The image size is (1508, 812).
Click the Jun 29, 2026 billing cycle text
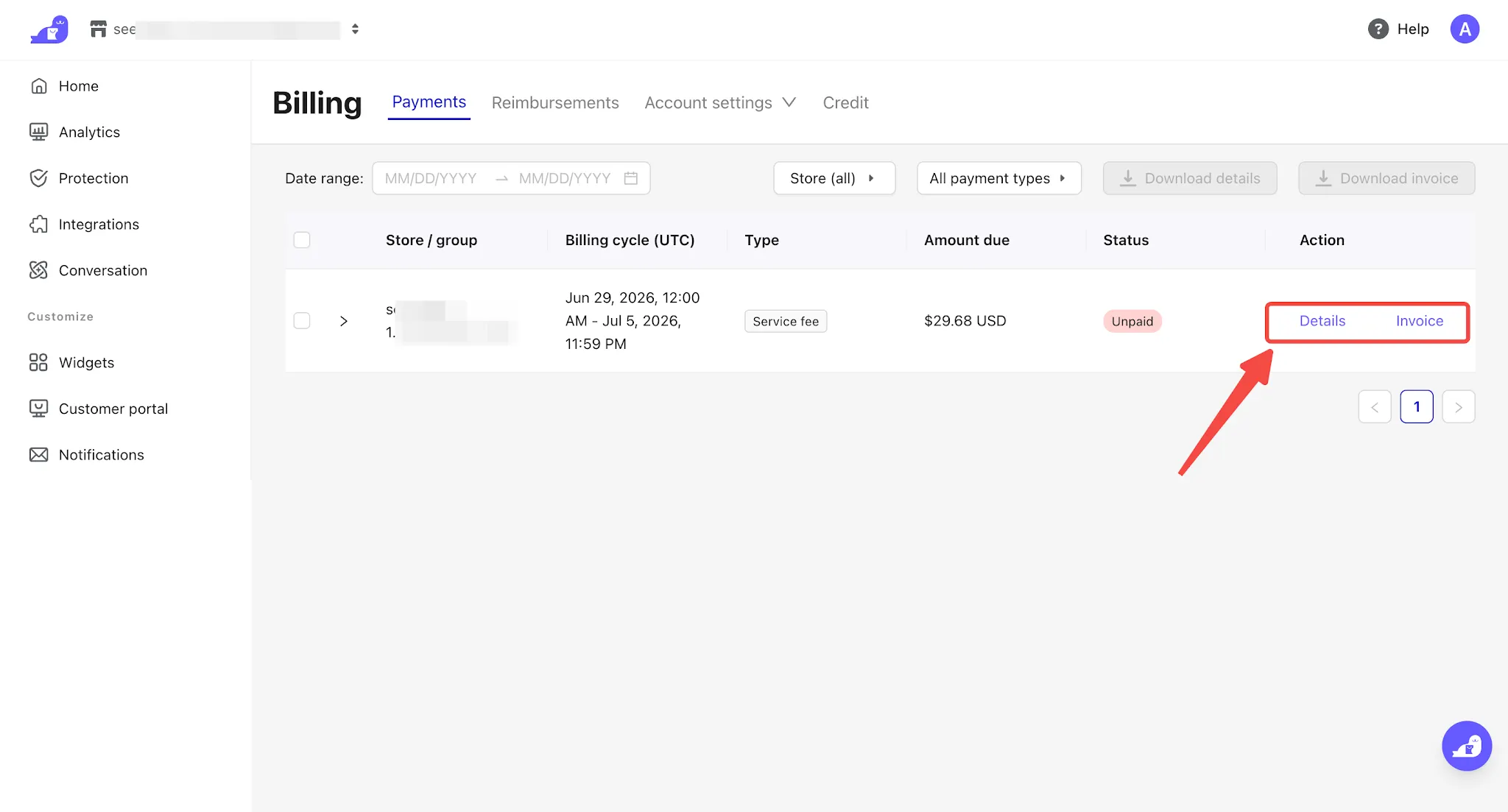click(x=633, y=321)
